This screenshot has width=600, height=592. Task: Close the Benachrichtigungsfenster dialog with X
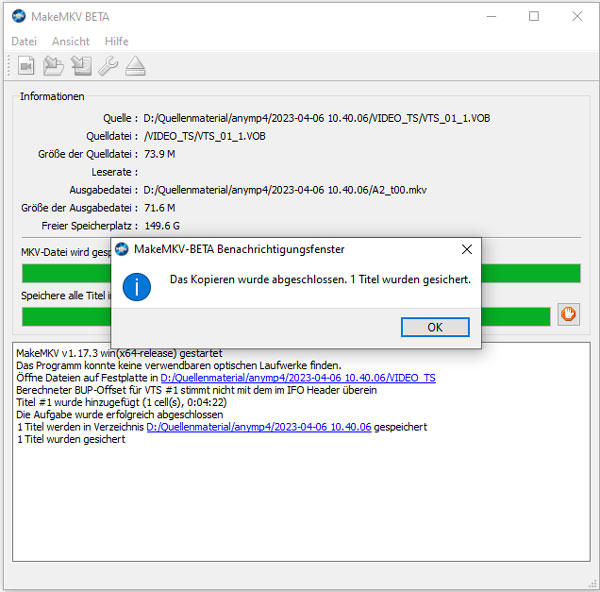[467, 250]
